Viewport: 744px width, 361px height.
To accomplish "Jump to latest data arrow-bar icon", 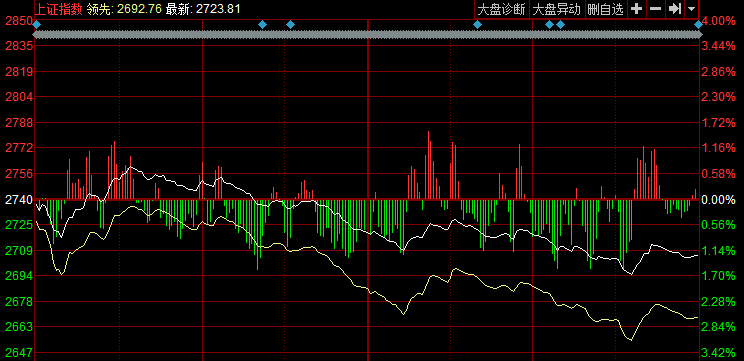I will [675, 9].
